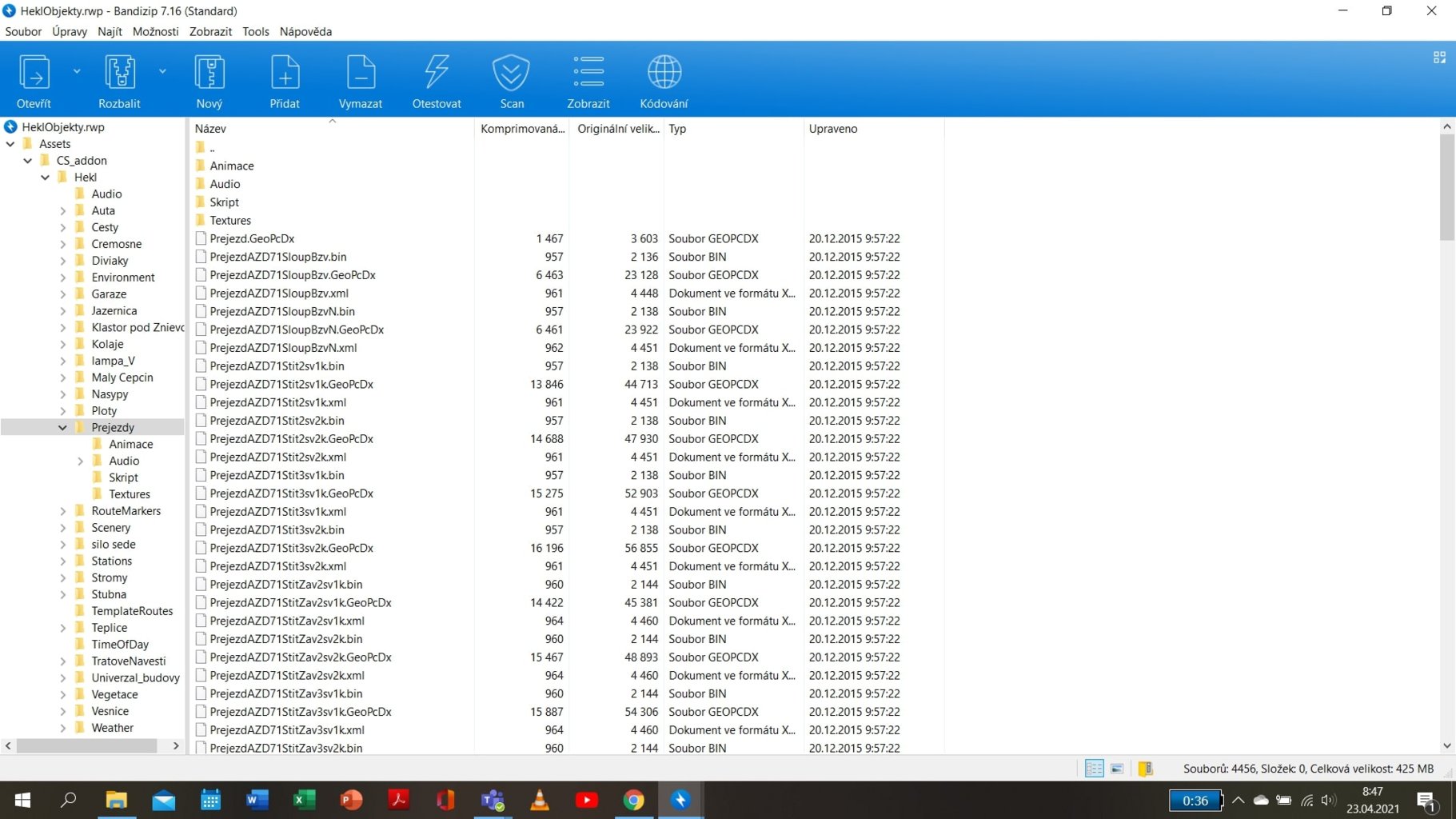Open the Možnosti menu
Screen dimensions: 1456x819
pos(155,32)
